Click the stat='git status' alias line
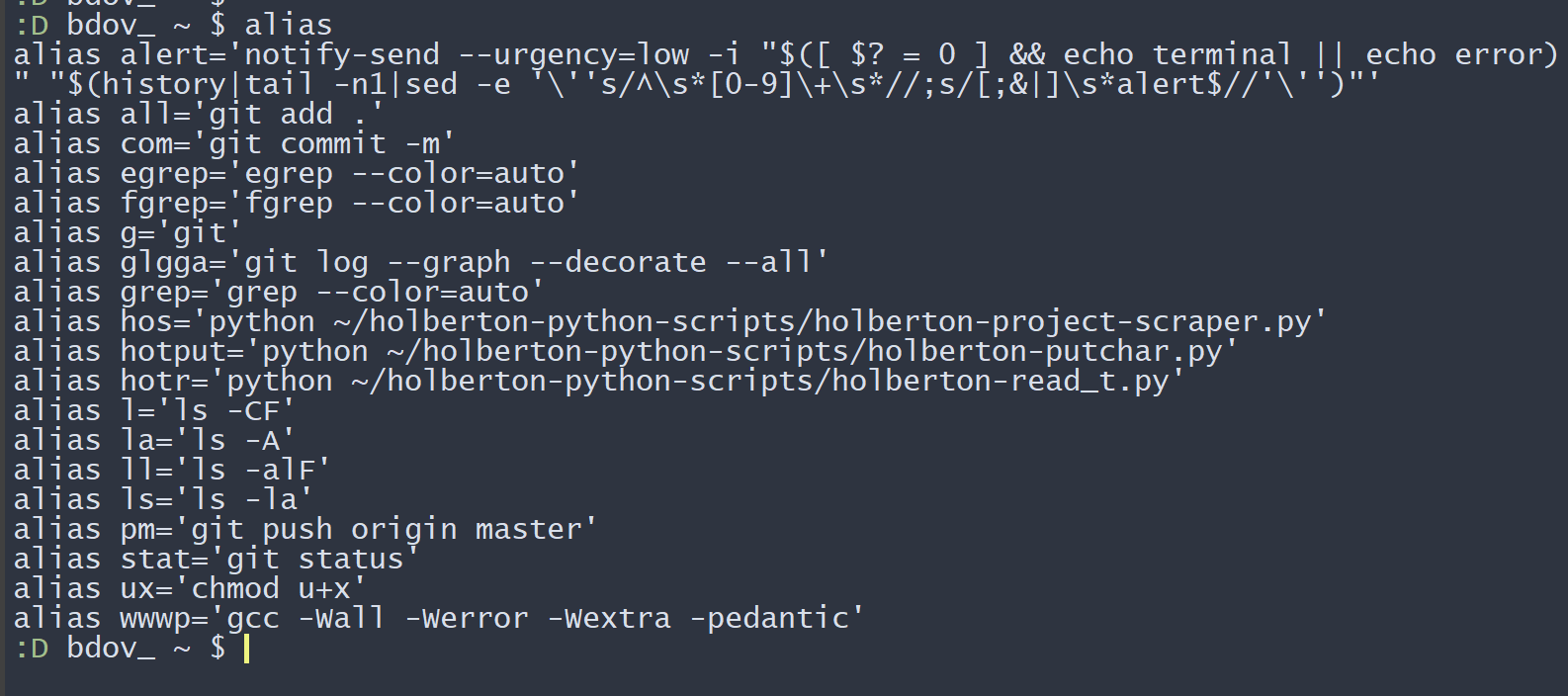The width and height of the screenshot is (1568, 696). pos(217,560)
